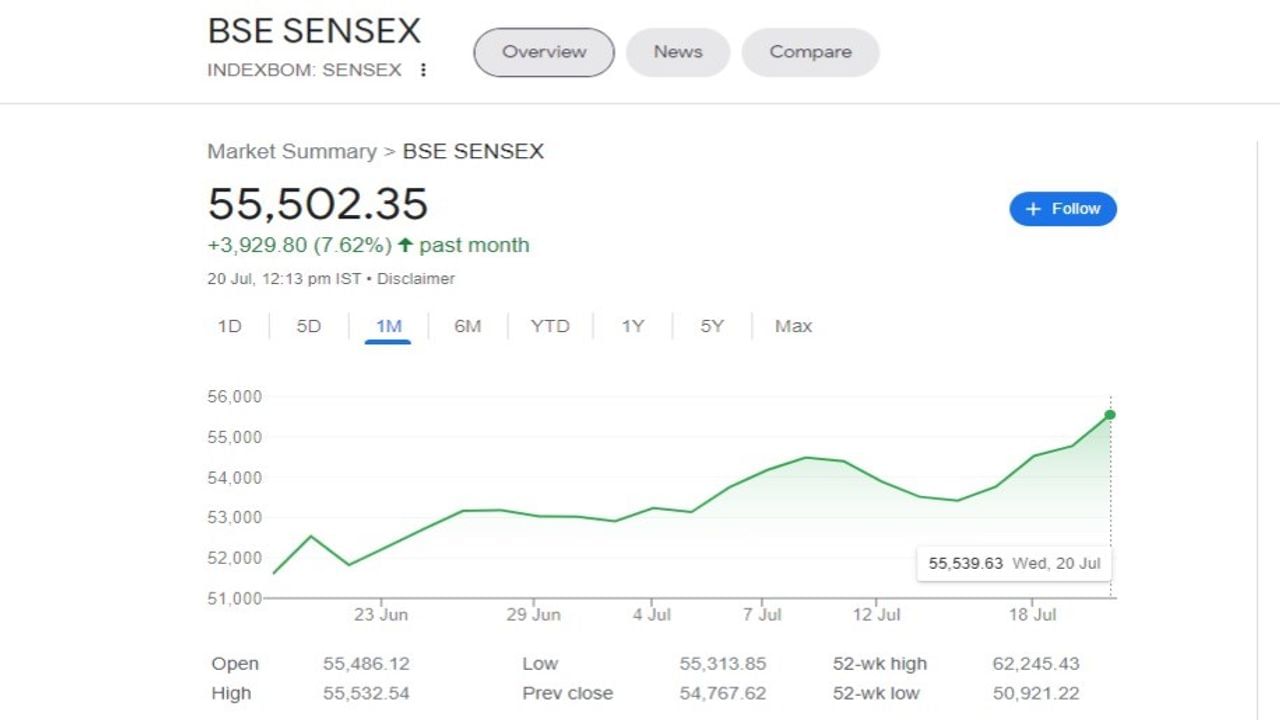Open the three-dot menu beside INDEXBOM: SENSEX

point(423,70)
